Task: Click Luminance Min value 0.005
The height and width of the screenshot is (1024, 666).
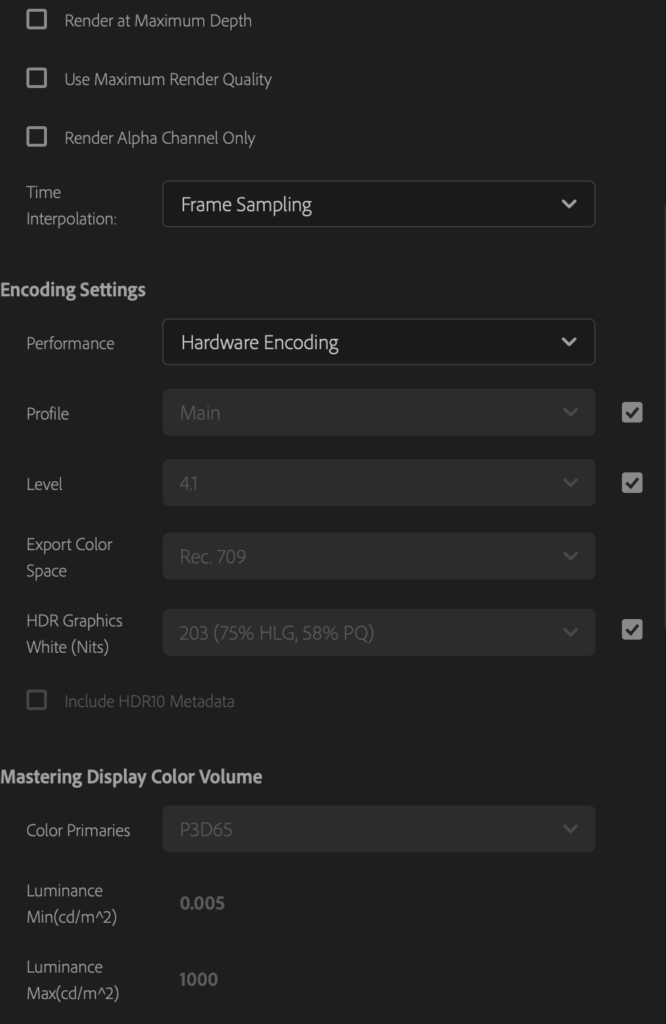Action: point(202,903)
